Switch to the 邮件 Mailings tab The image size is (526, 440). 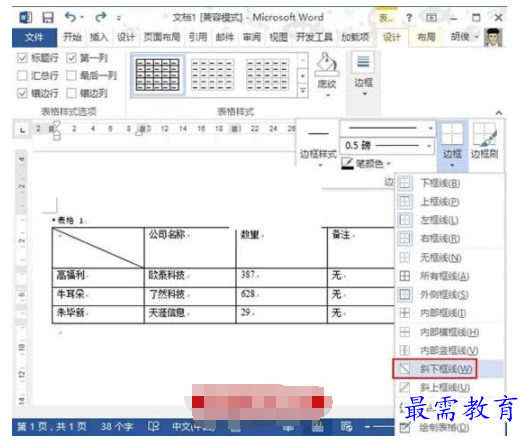225,37
